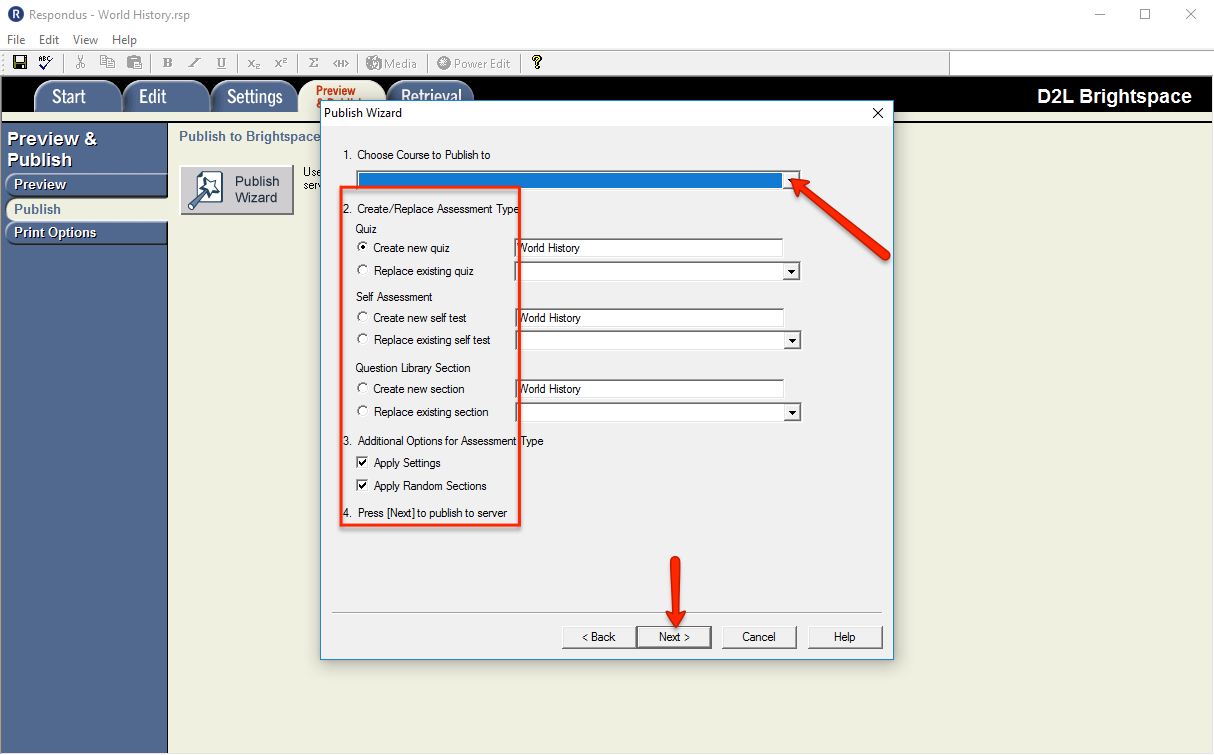Expand the Replace existing self test dropdown

792,341
